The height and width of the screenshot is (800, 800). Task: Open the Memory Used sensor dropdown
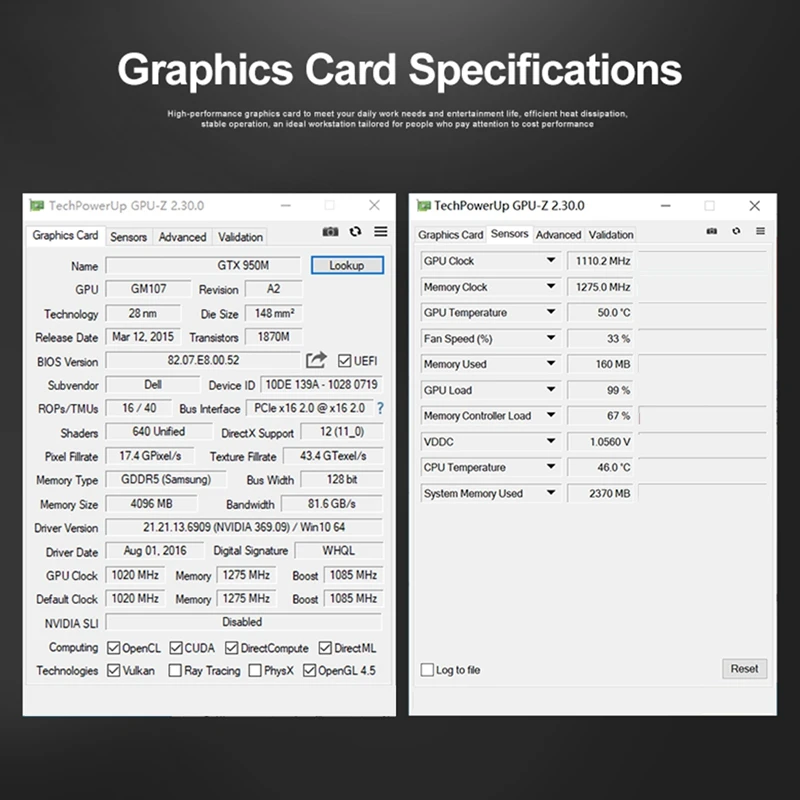[551, 363]
